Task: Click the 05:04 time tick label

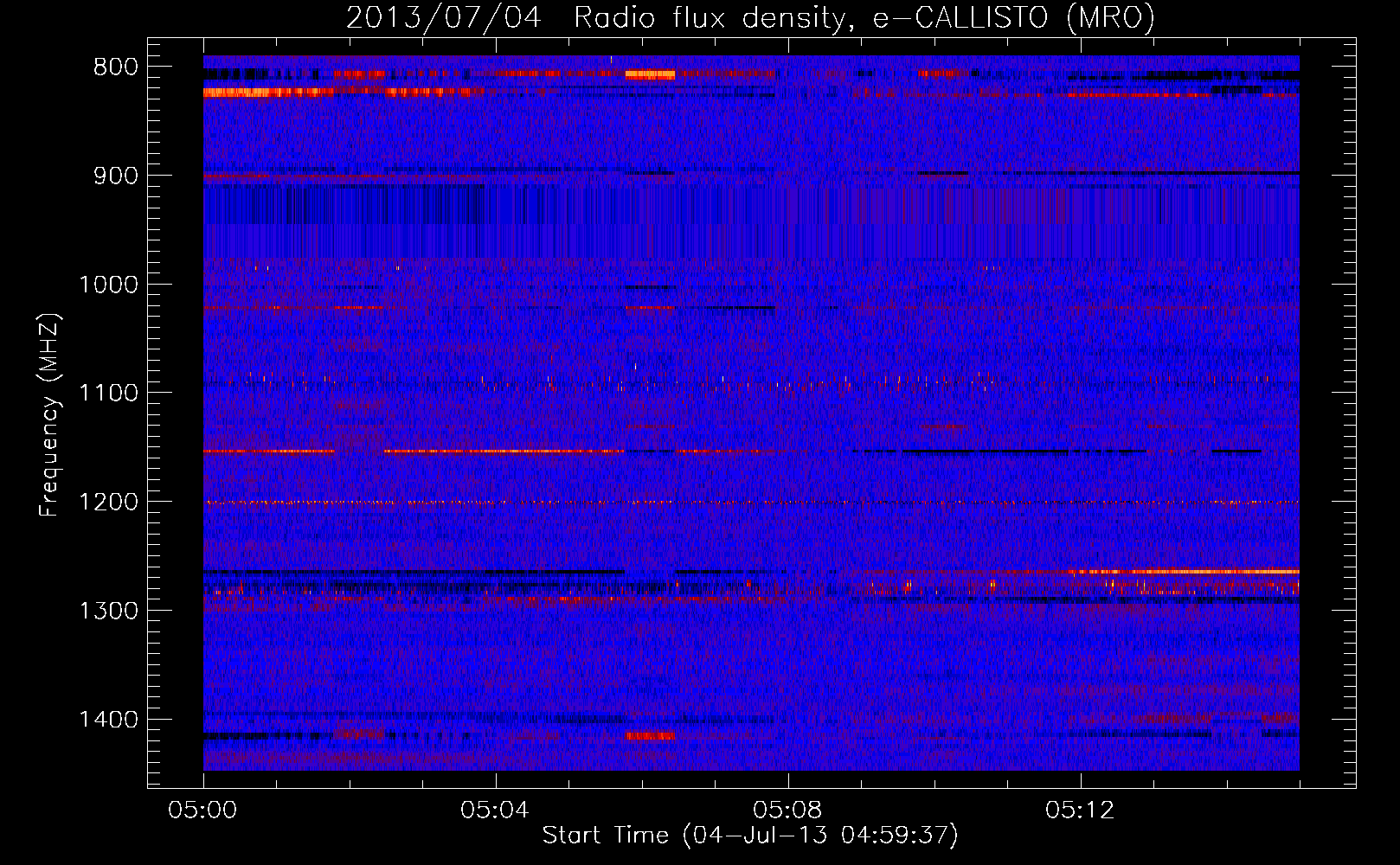Action: 496,810
